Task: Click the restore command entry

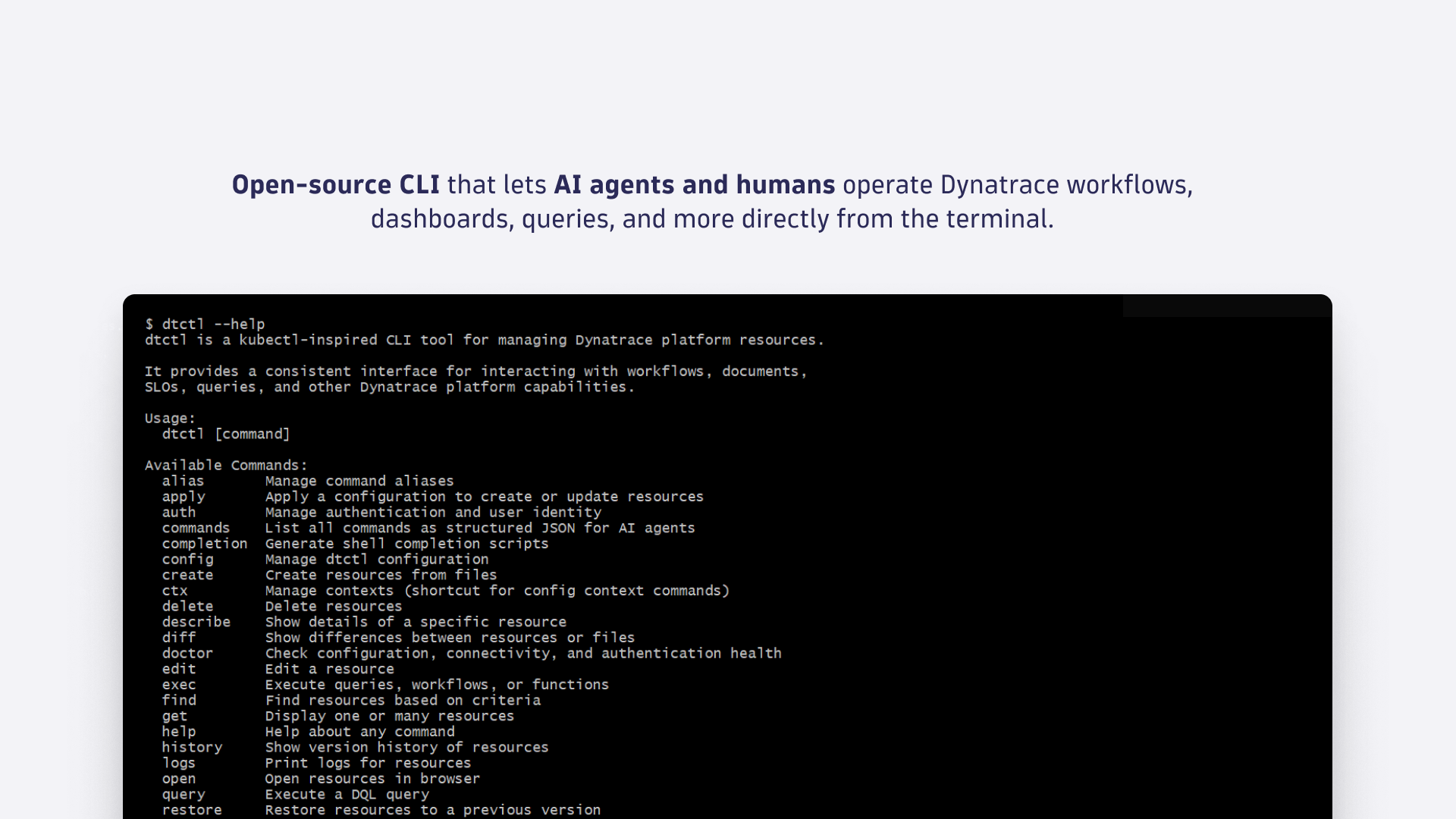Action: 192,810
